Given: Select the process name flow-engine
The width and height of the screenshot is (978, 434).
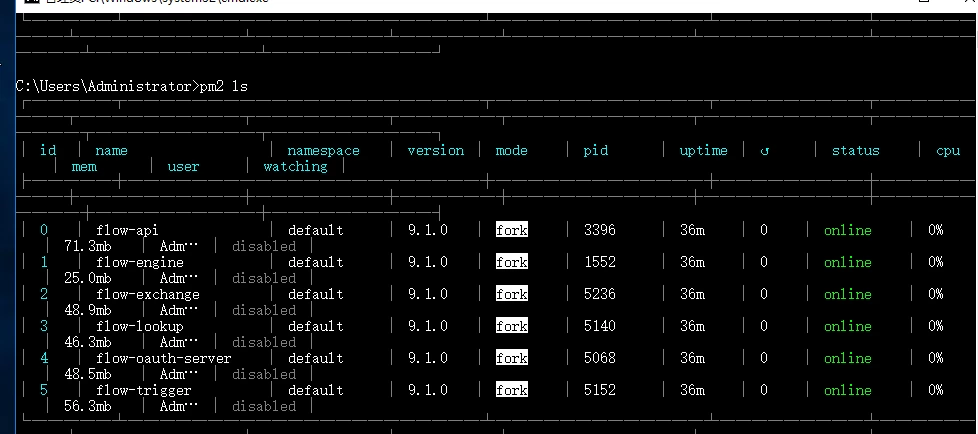Looking at the screenshot, I should tap(140, 263).
